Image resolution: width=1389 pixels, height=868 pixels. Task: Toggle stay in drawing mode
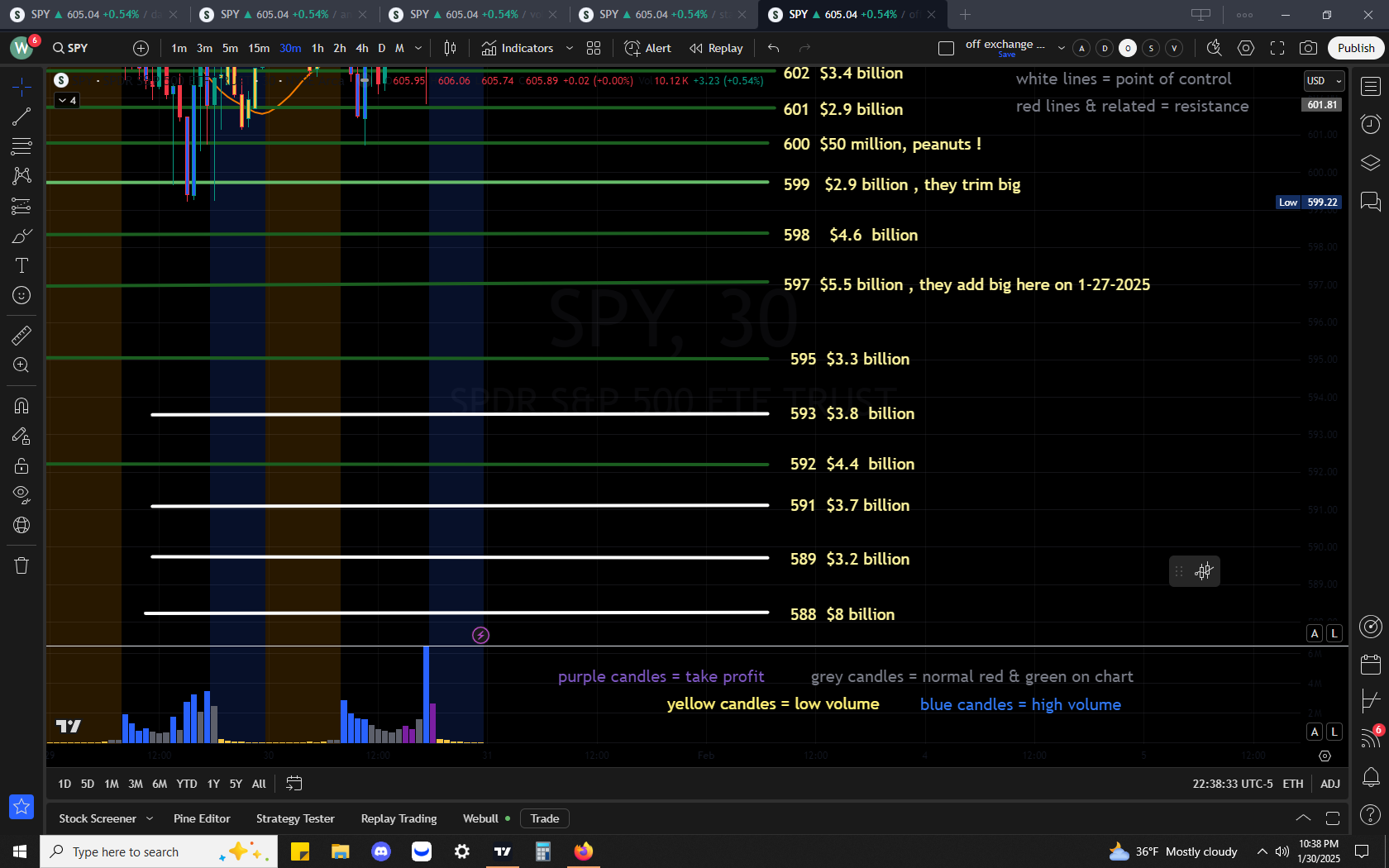[21, 436]
